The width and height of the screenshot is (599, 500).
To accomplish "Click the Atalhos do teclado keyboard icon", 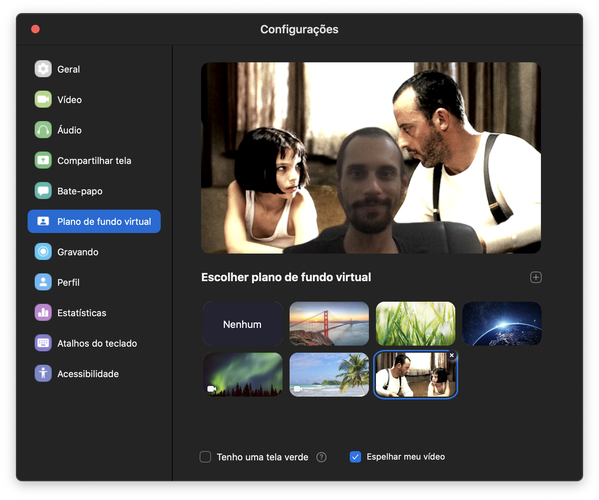I will pyautogui.click(x=43, y=343).
